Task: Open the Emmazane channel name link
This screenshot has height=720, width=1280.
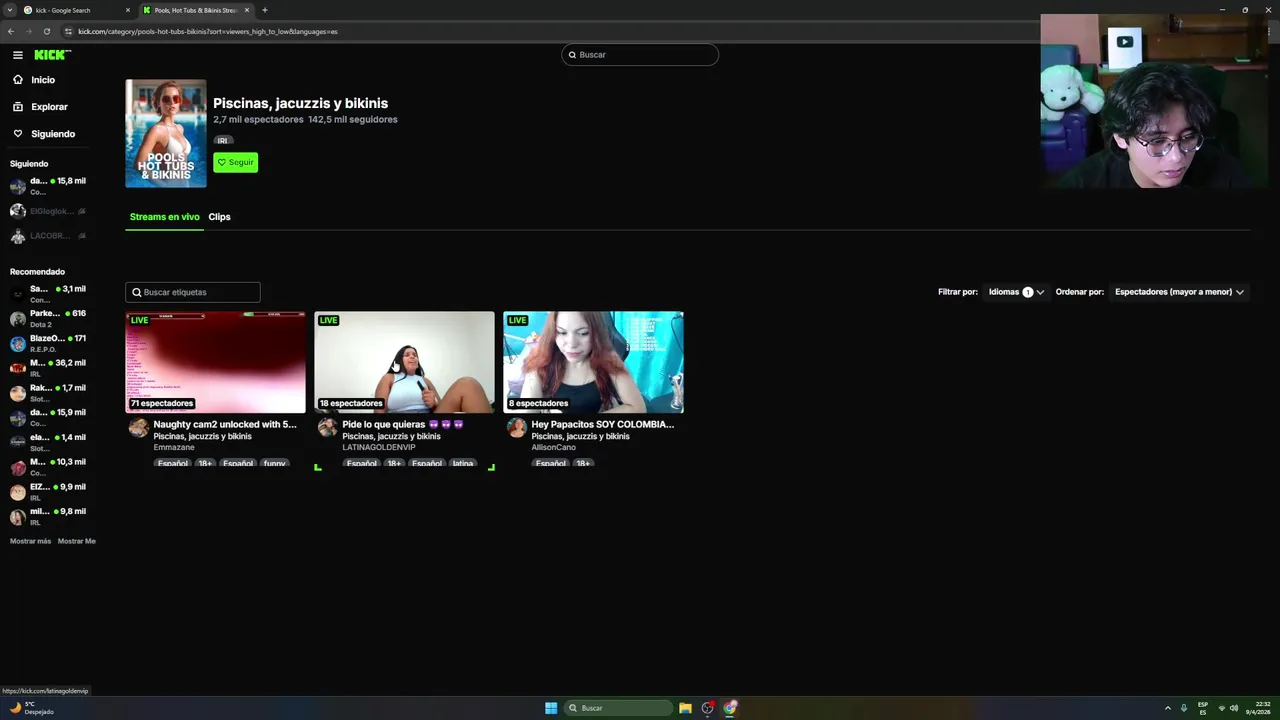Action: [174, 447]
